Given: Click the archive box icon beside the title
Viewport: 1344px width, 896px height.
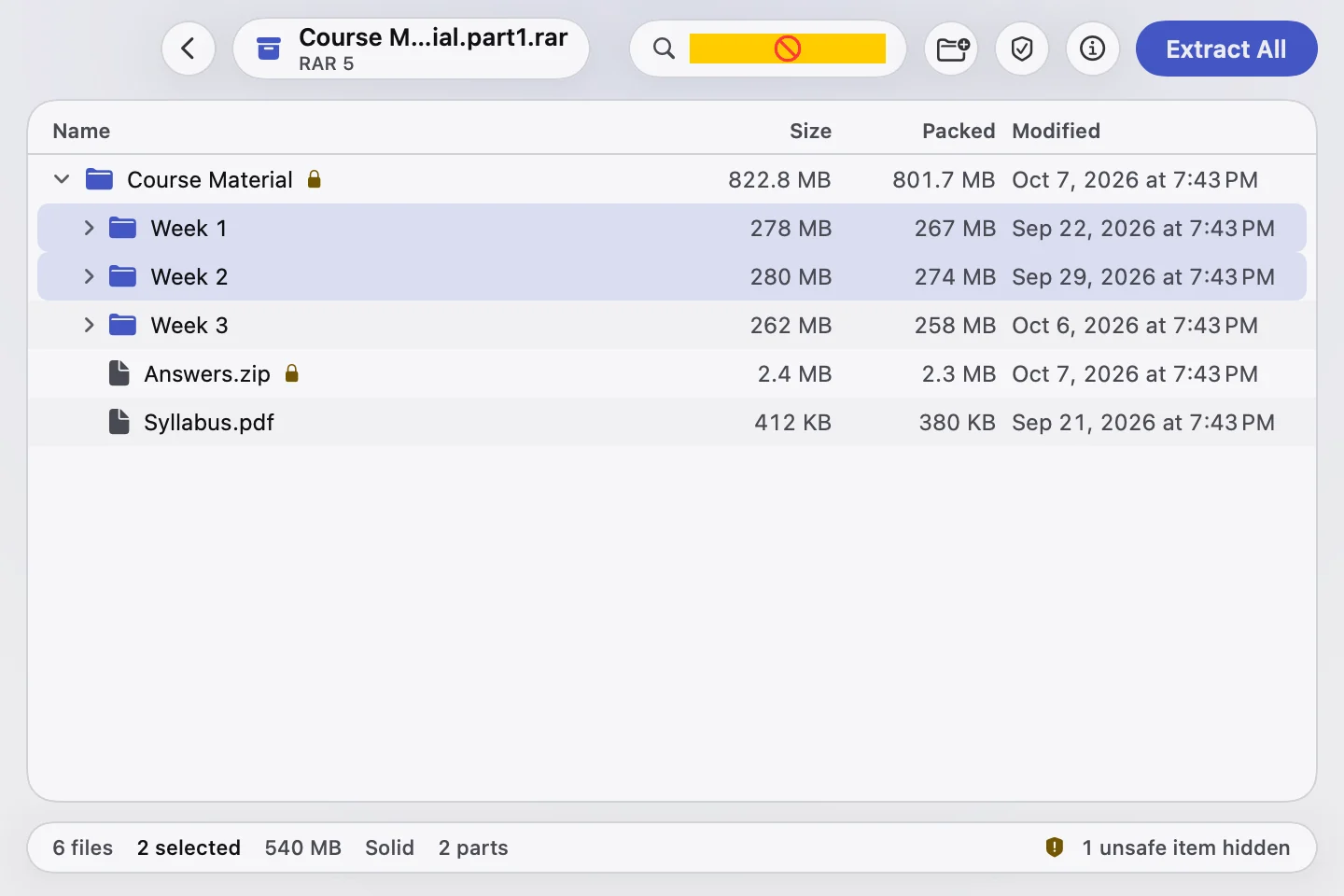Looking at the screenshot, I should [269, 49].
